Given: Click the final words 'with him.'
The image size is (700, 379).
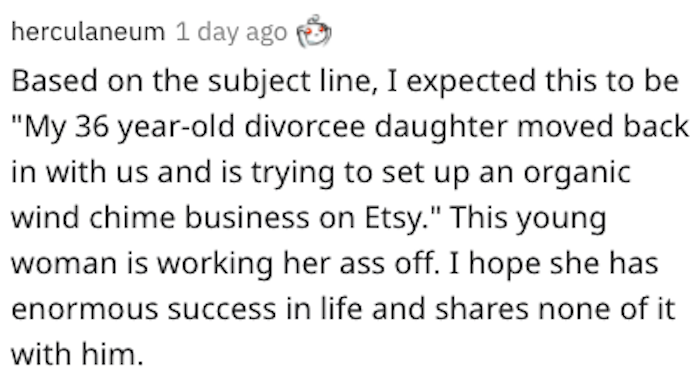Looking at the screenshot, I should 77,354.
